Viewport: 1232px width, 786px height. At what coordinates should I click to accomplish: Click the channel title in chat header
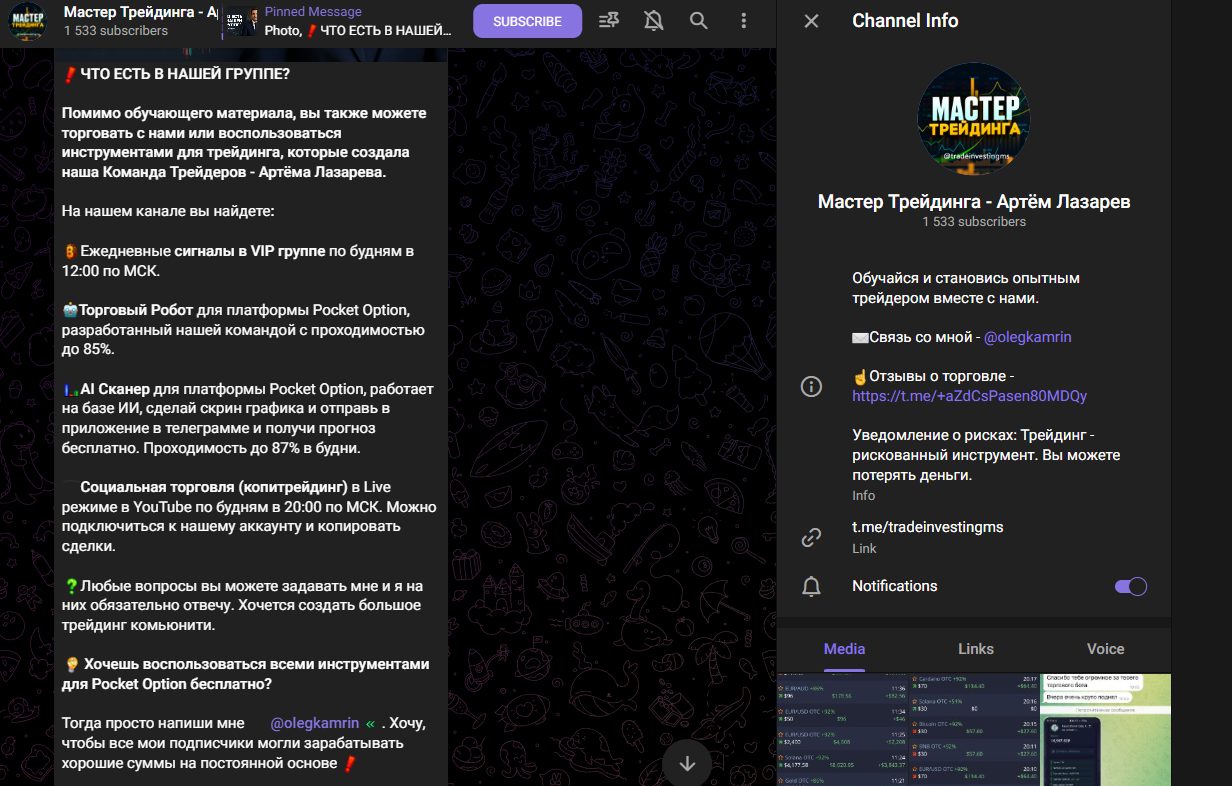140,11
